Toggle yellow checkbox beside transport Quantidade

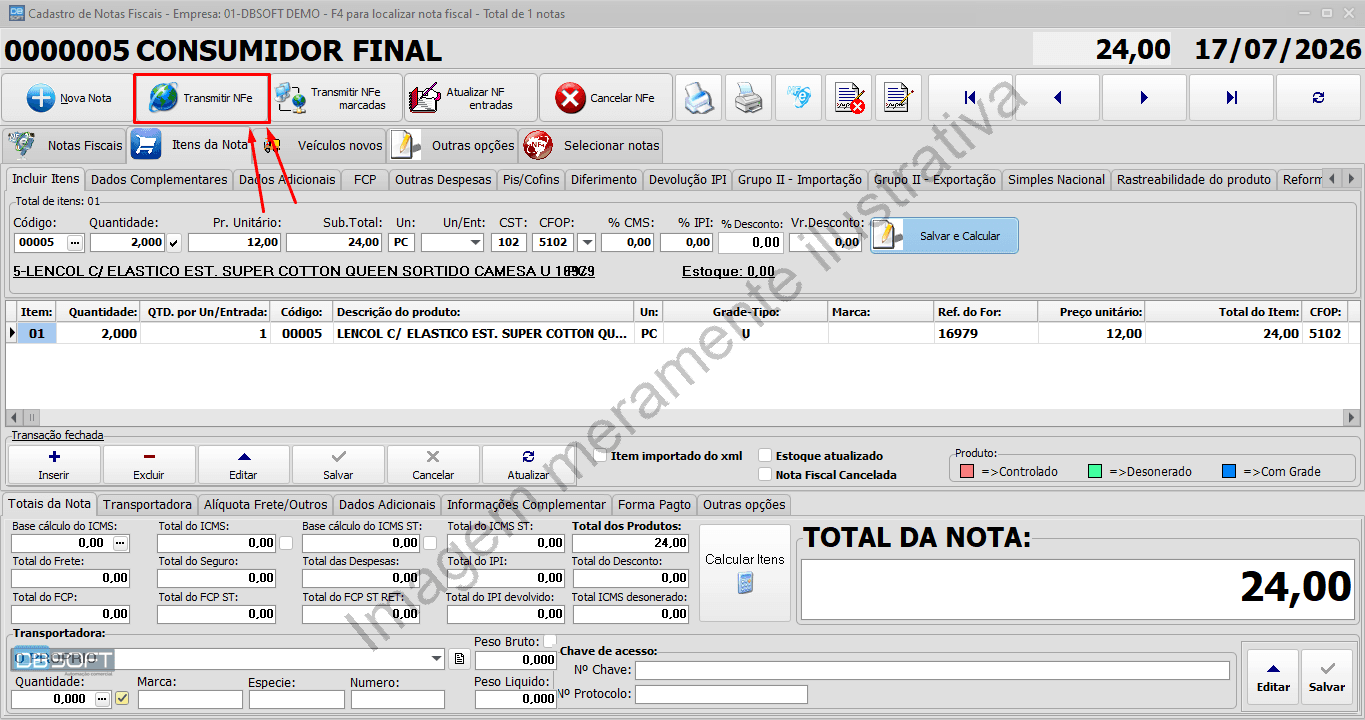(x=122, y=699)
